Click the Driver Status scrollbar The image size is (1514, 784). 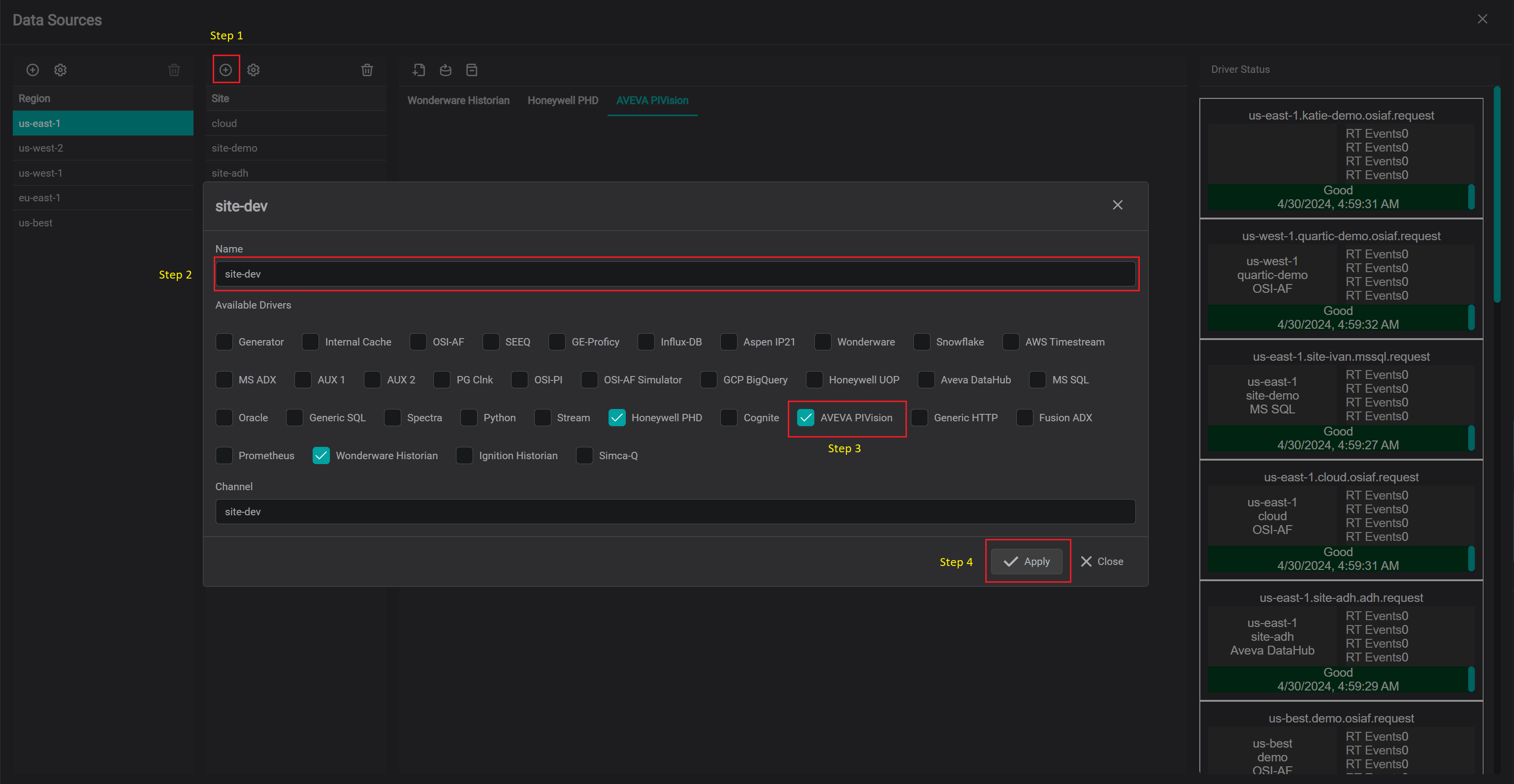pos(1497,195)
